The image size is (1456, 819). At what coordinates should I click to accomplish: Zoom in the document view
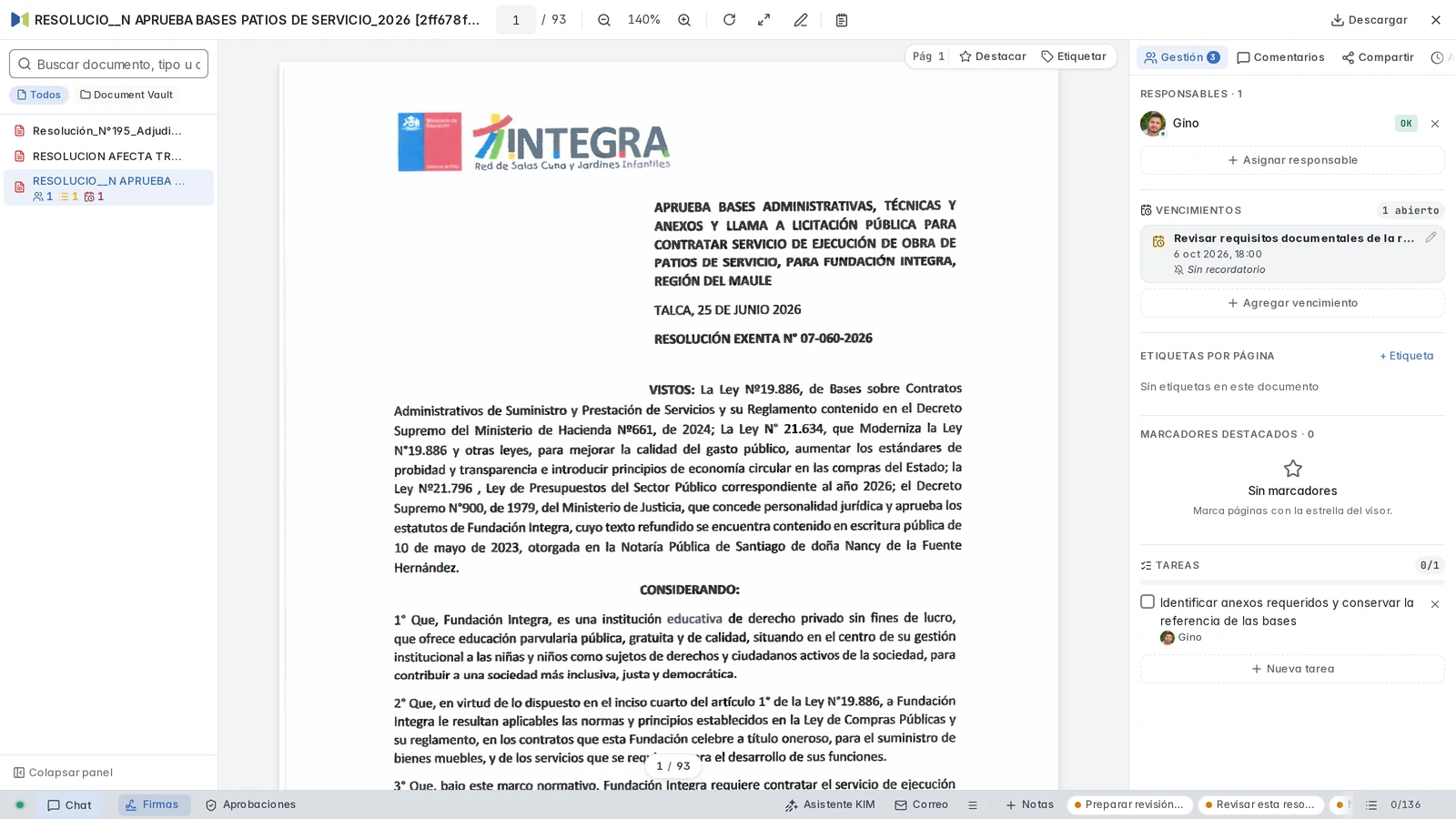pyautogui.click(x=684, y=20)
